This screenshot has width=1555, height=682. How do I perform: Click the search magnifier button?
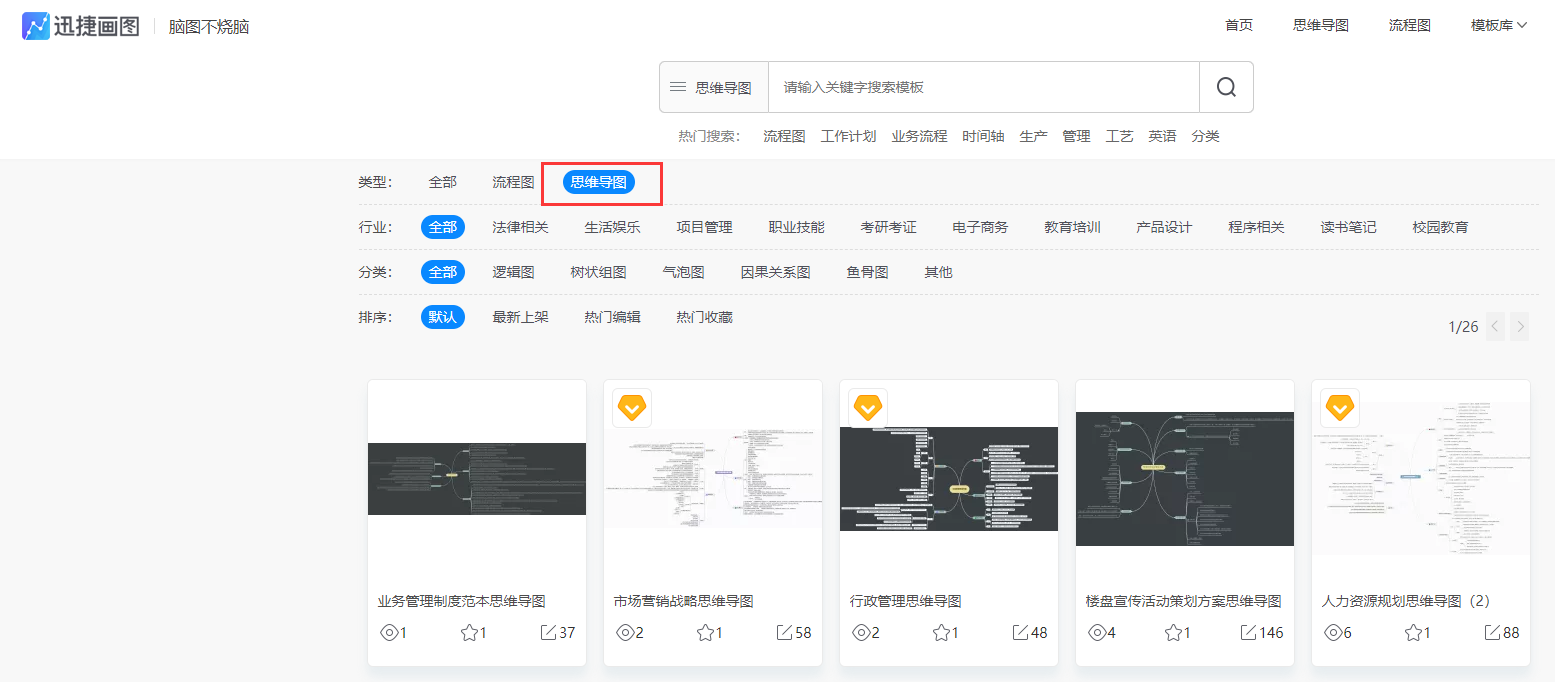[1226, 87]
